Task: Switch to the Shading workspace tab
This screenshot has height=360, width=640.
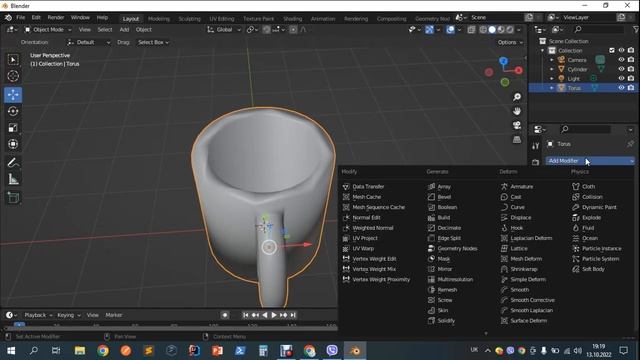Action: [x=293, y=19]
